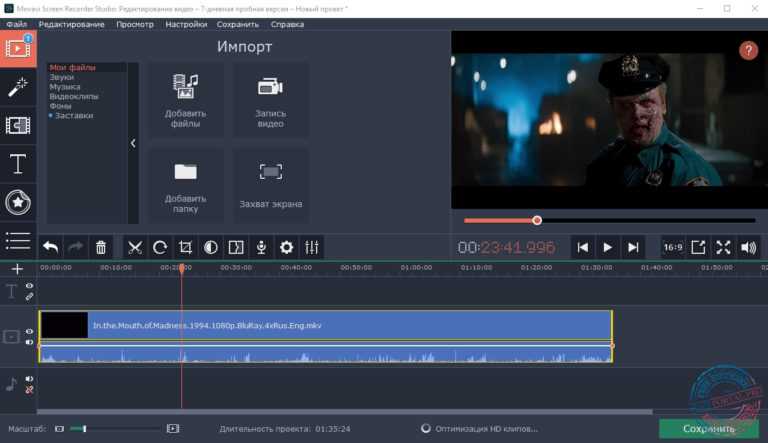Open clip properties gear icon
The height and width of the screenshot is (443, 768).
pyautogui.click(x=287, y=247)
